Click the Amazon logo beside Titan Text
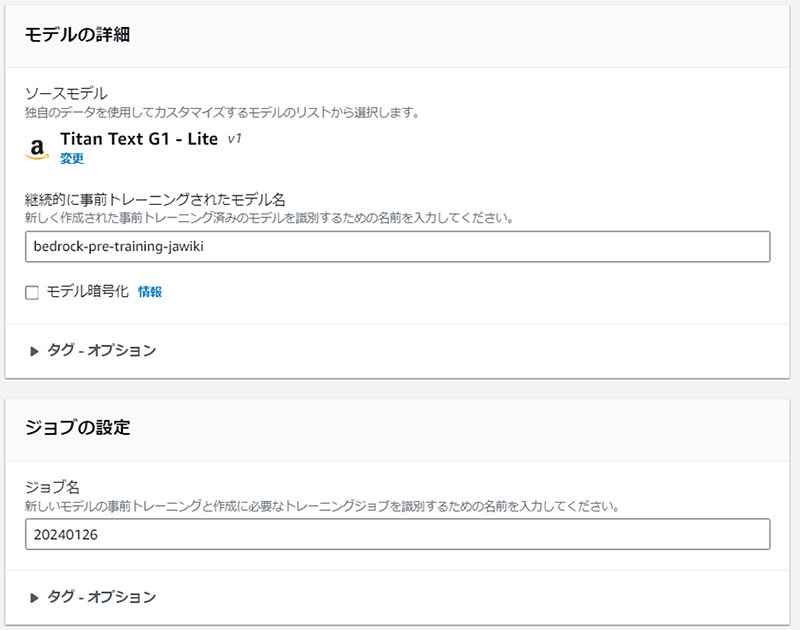The image size is (800, 630). pyautogui.click(x=37, y=148)
